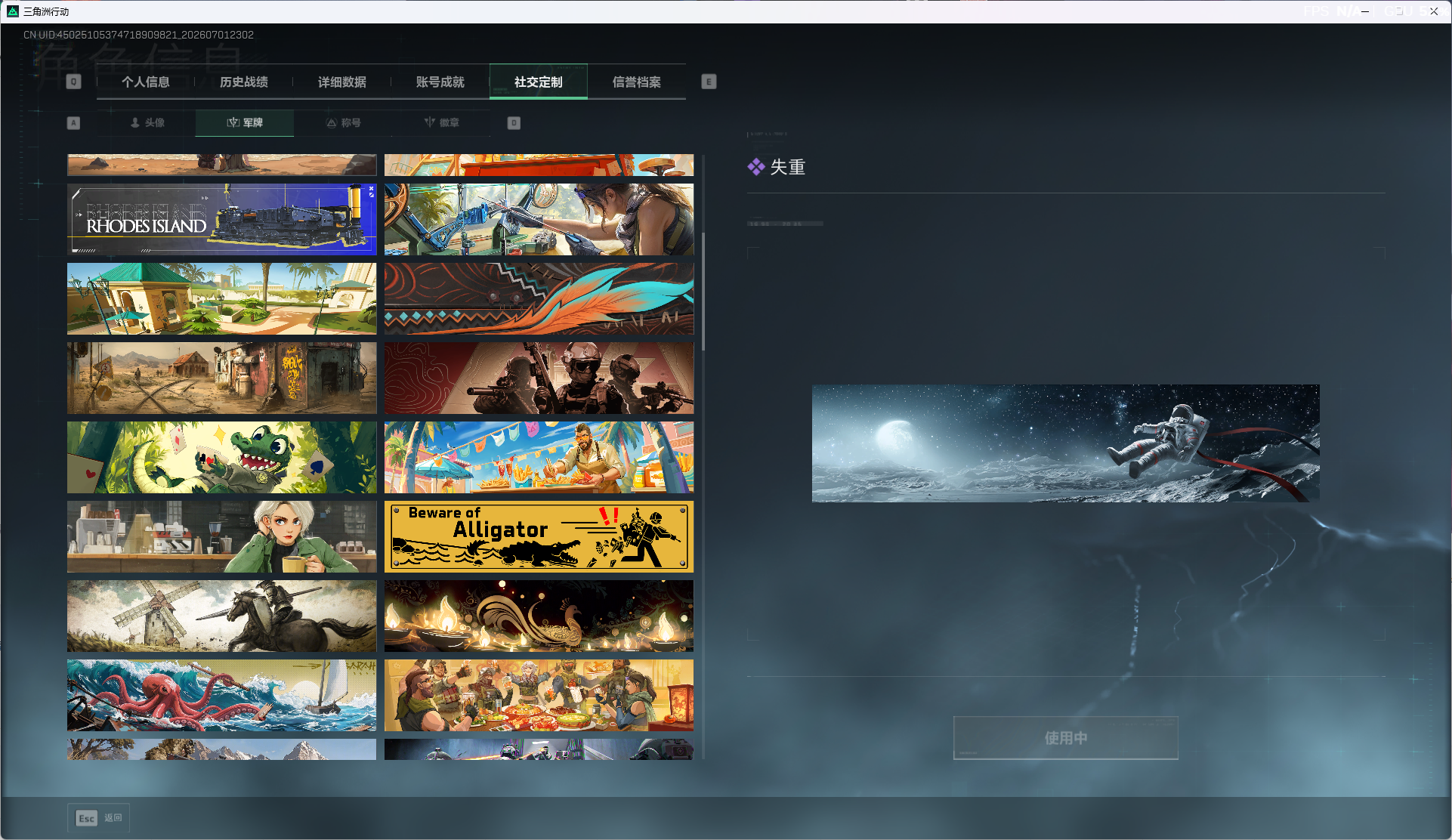Click the Q key hint icon beside the tabs
This screenshot has width=1452, height=840.
point(73,82)
